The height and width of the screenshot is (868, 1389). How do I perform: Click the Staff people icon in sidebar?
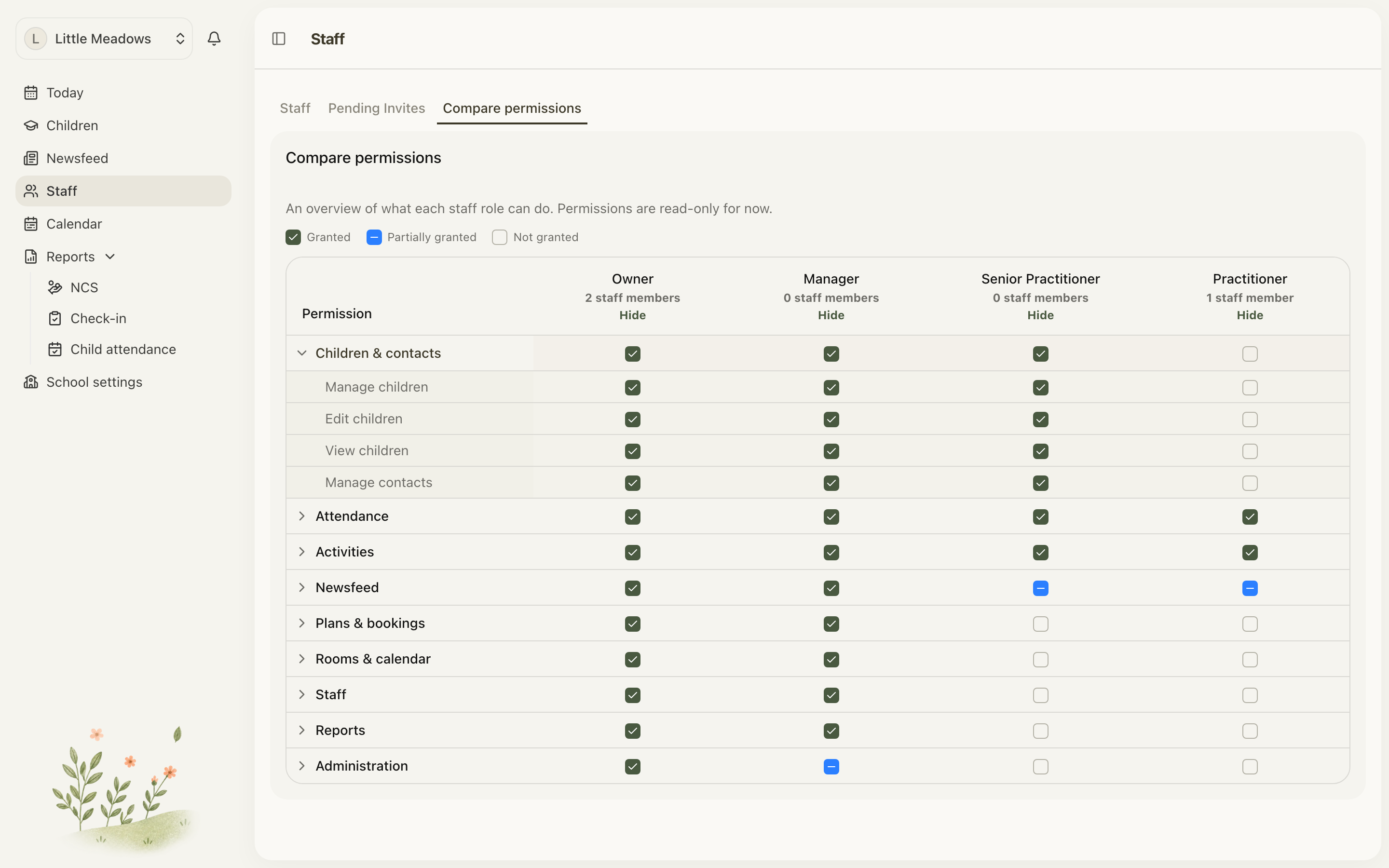[x=31, y=190]
